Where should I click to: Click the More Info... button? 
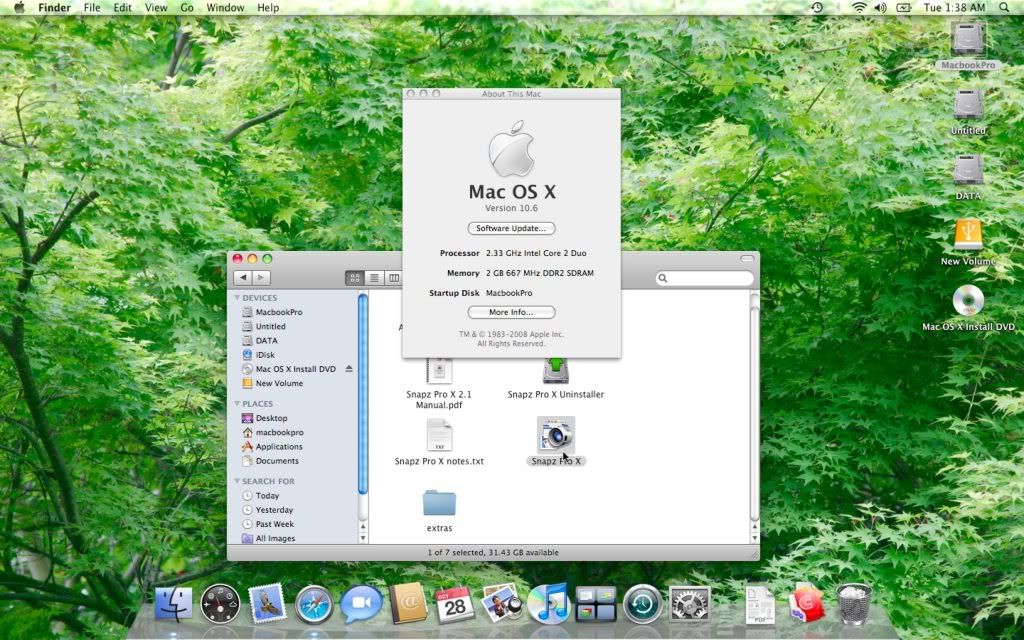[511, 313]
